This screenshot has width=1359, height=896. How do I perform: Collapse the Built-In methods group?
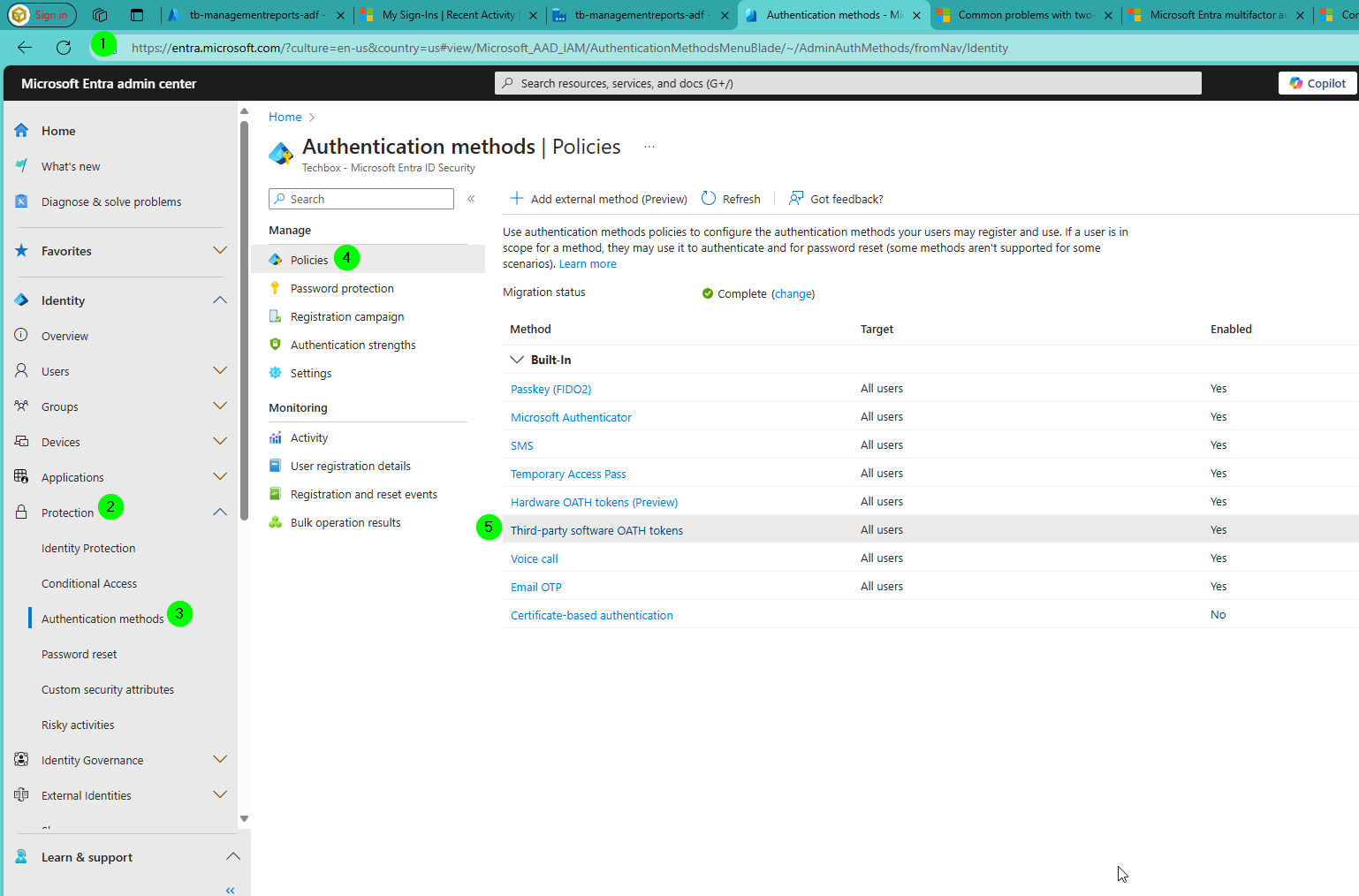[517, 360]
